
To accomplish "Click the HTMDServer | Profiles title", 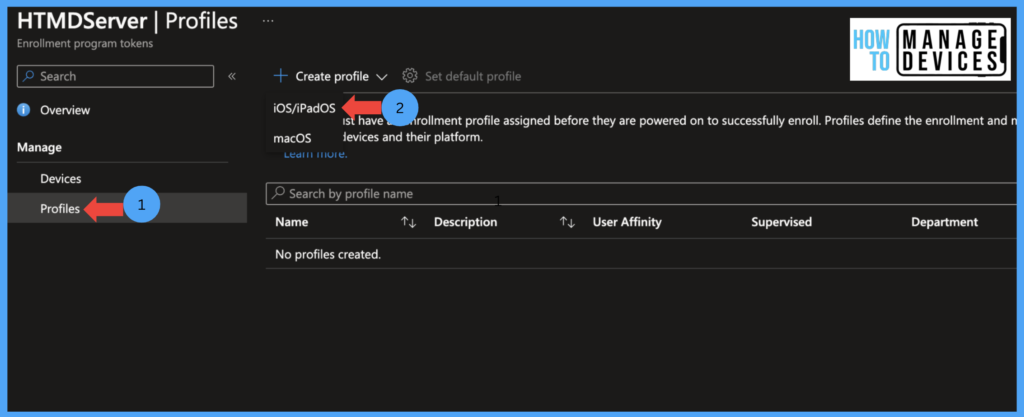I will (x=127, y=21).
